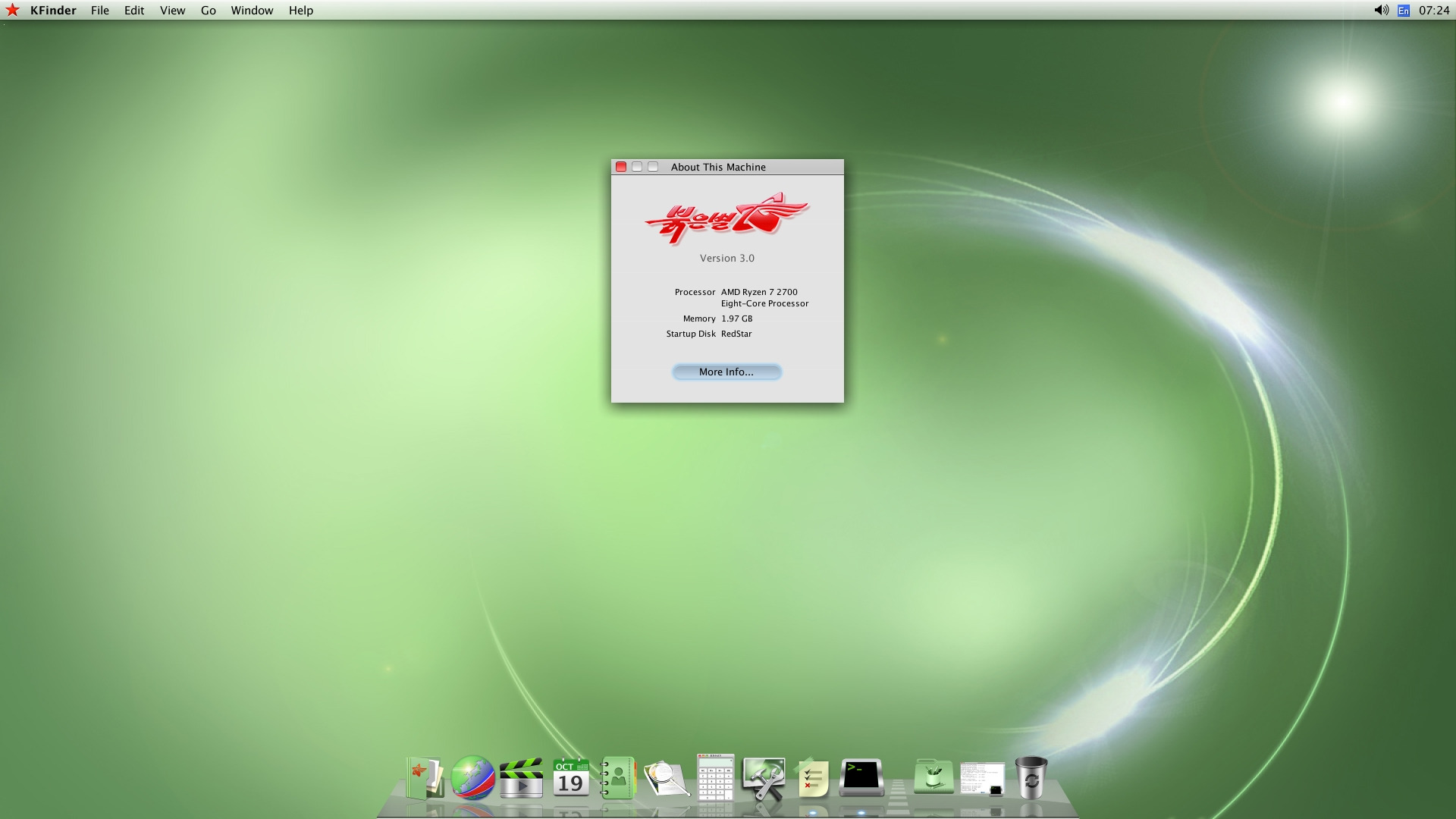Click the volume speaker icon in the menu bar

(x=1381, y=11)
